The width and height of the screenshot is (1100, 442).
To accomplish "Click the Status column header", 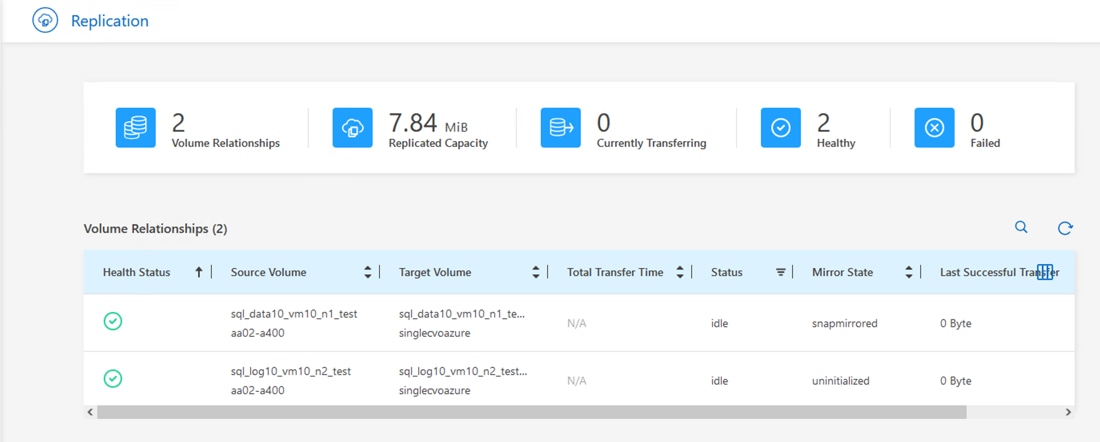I will 727,272.
